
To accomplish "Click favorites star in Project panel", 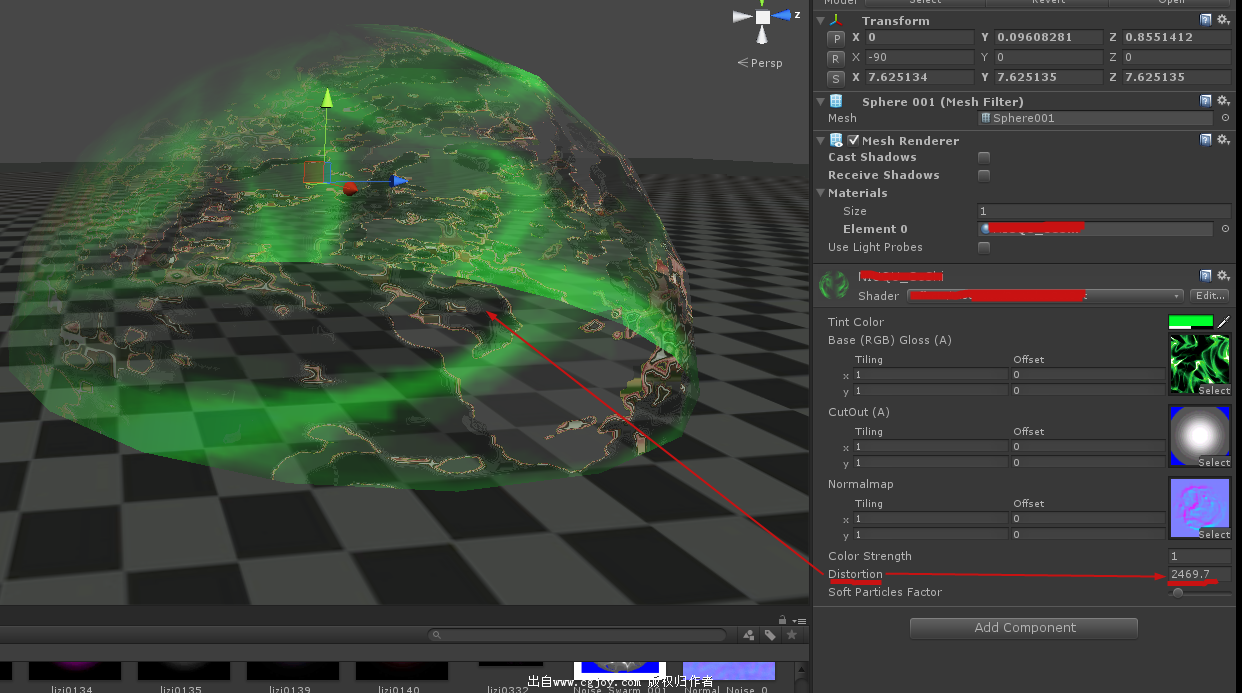I will click(x=792, y=634).
